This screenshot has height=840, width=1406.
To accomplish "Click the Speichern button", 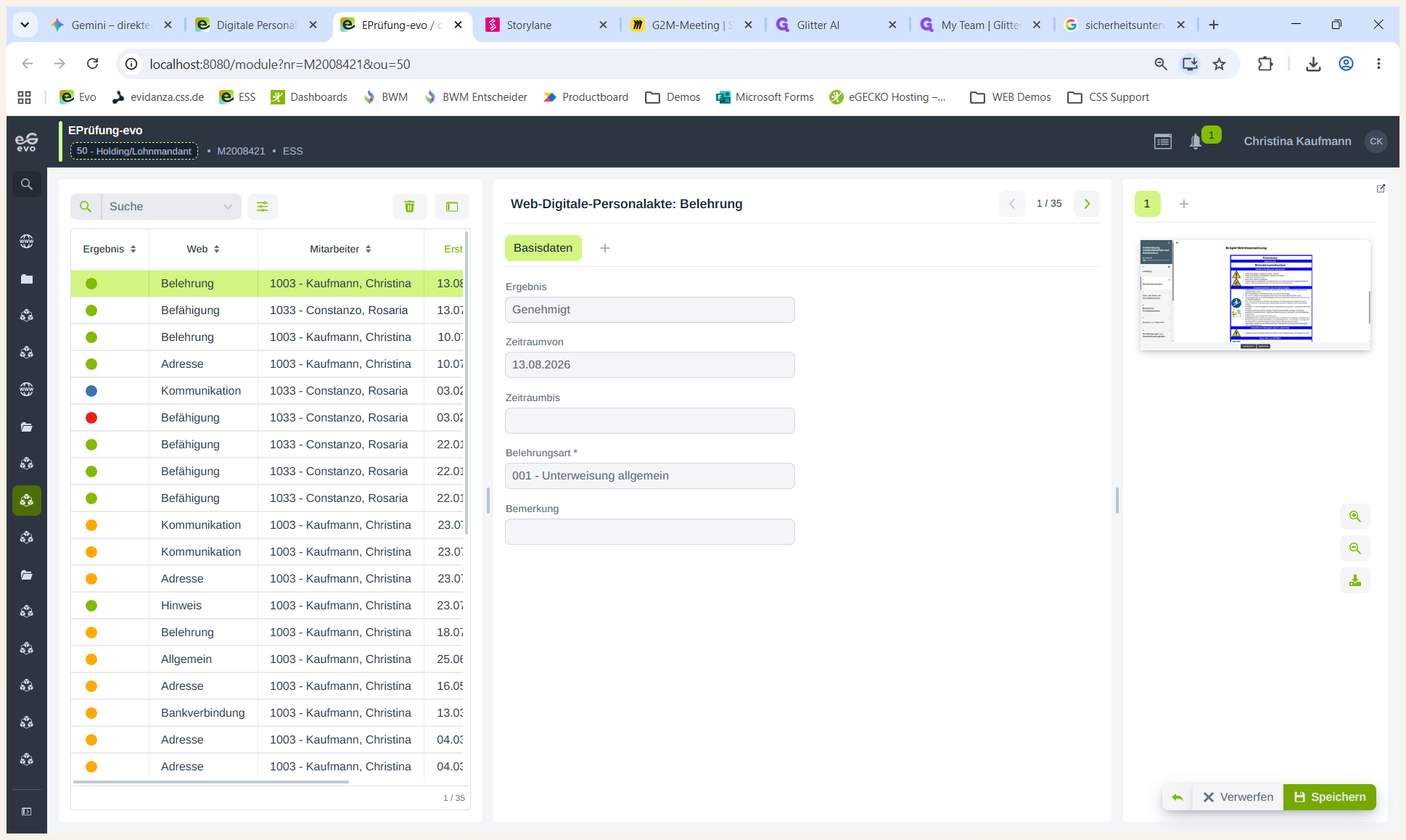I will (1330, 797).
